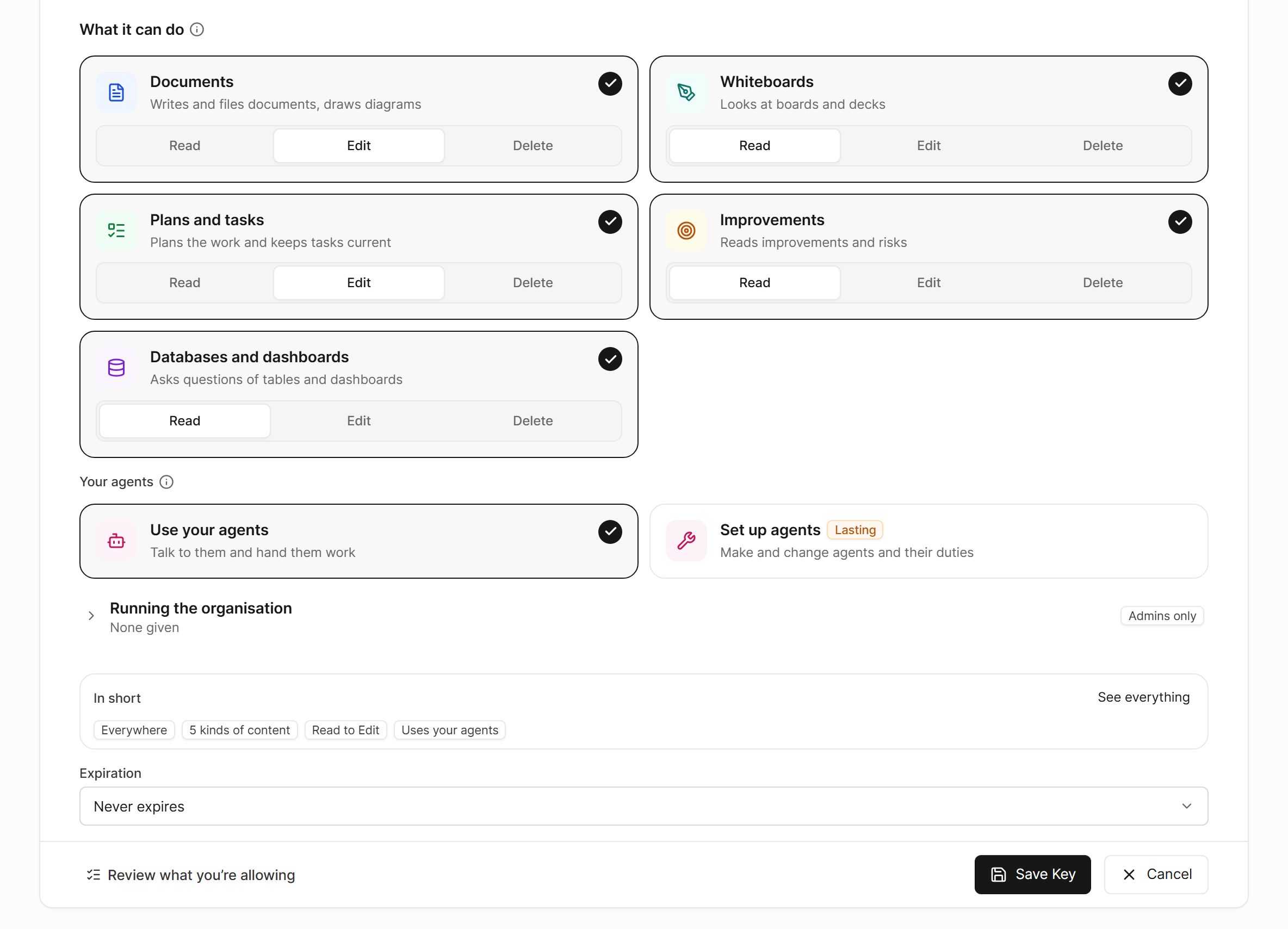Open Review what you're allowing
The height and width of the screenshot is (929, 1288).
point(190,875)
